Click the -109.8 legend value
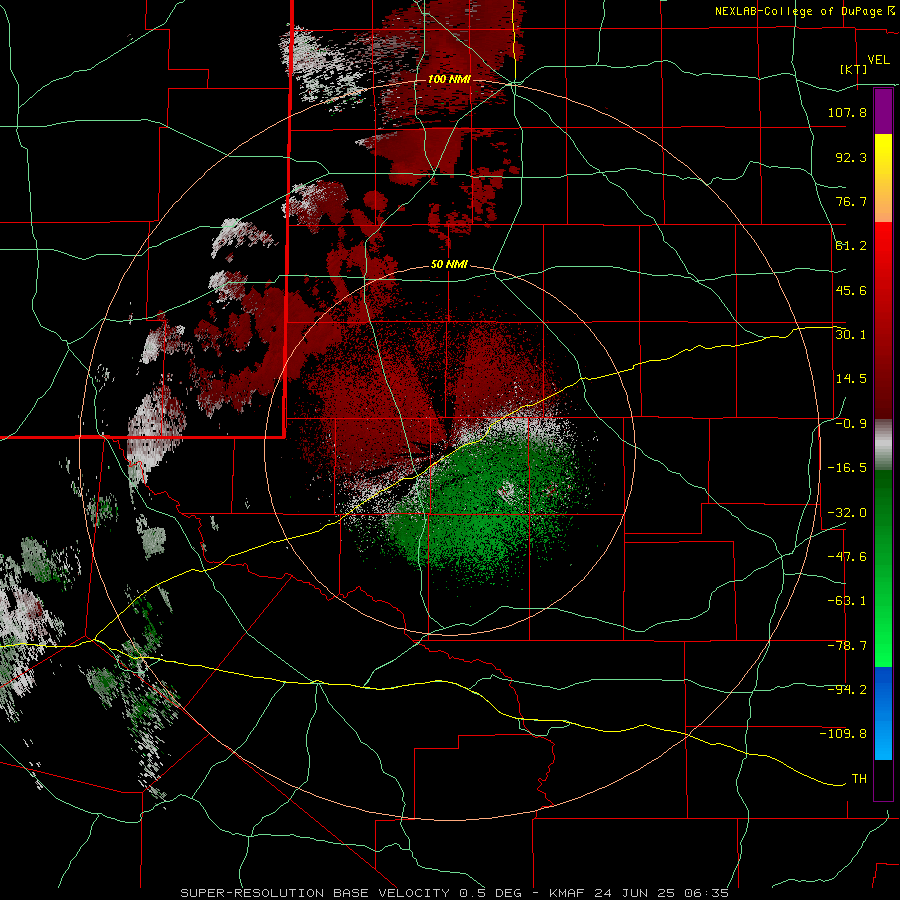 click(843, 734)
